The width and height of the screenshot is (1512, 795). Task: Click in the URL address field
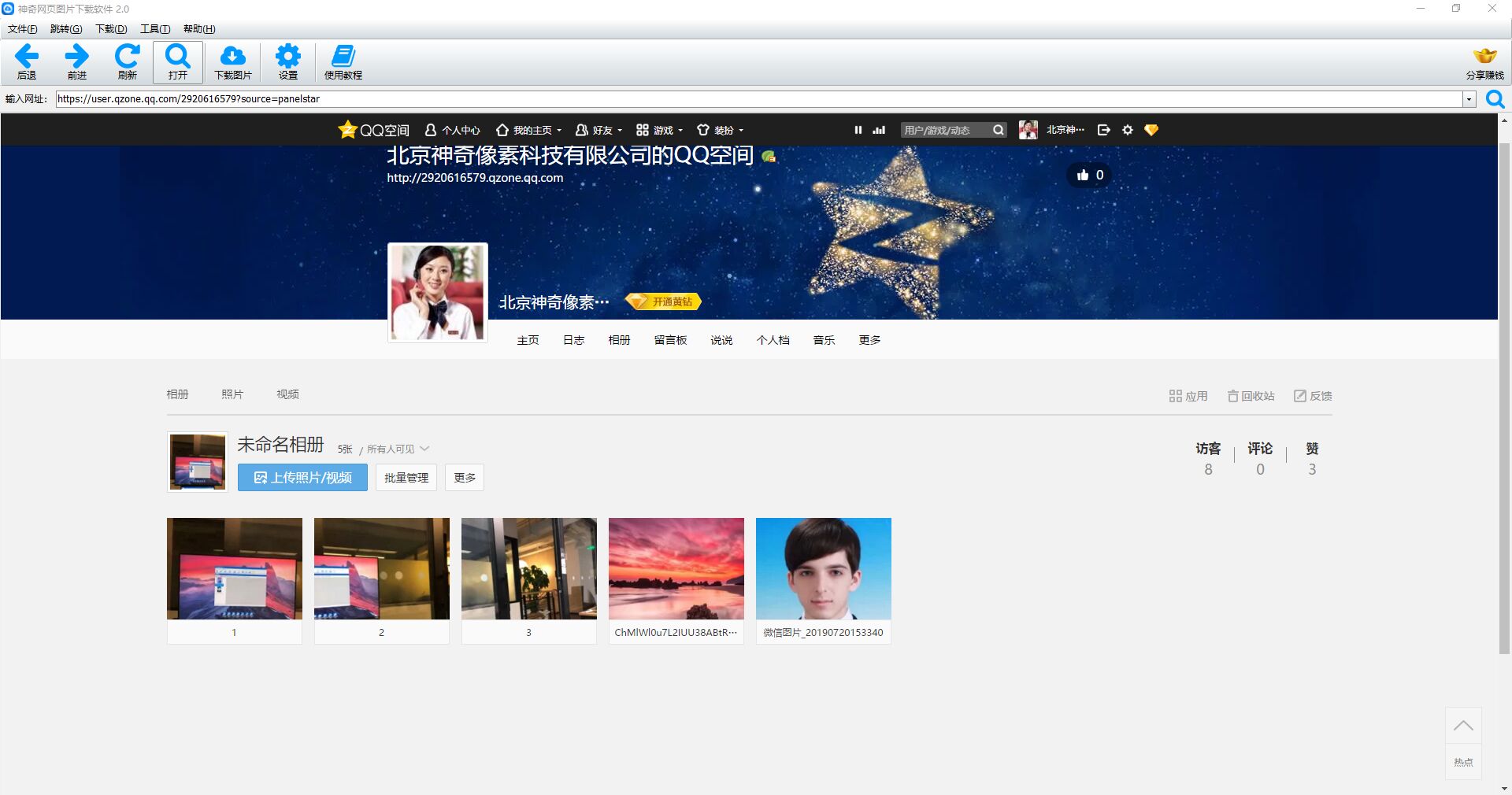(x=759, y=99)
